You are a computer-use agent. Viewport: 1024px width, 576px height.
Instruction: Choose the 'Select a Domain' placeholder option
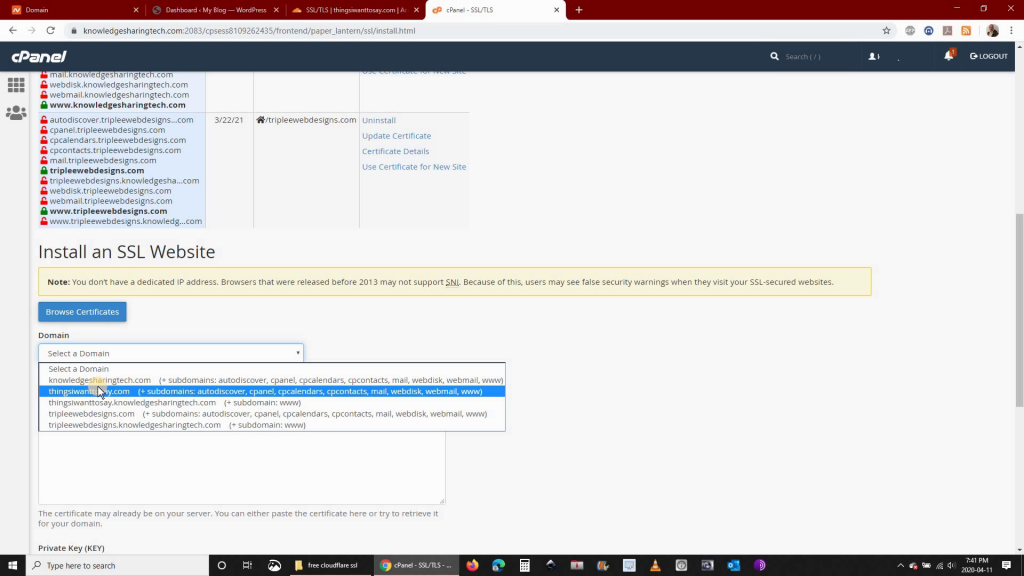click(272, 369)
